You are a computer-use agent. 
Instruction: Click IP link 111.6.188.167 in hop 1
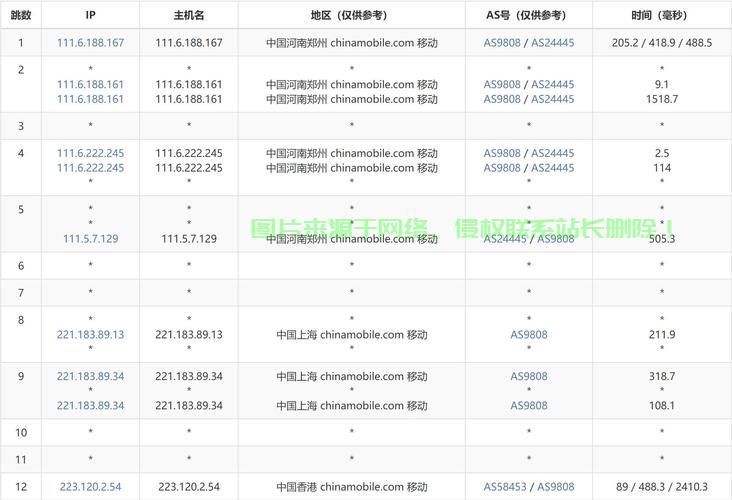[x=90, y=43]
